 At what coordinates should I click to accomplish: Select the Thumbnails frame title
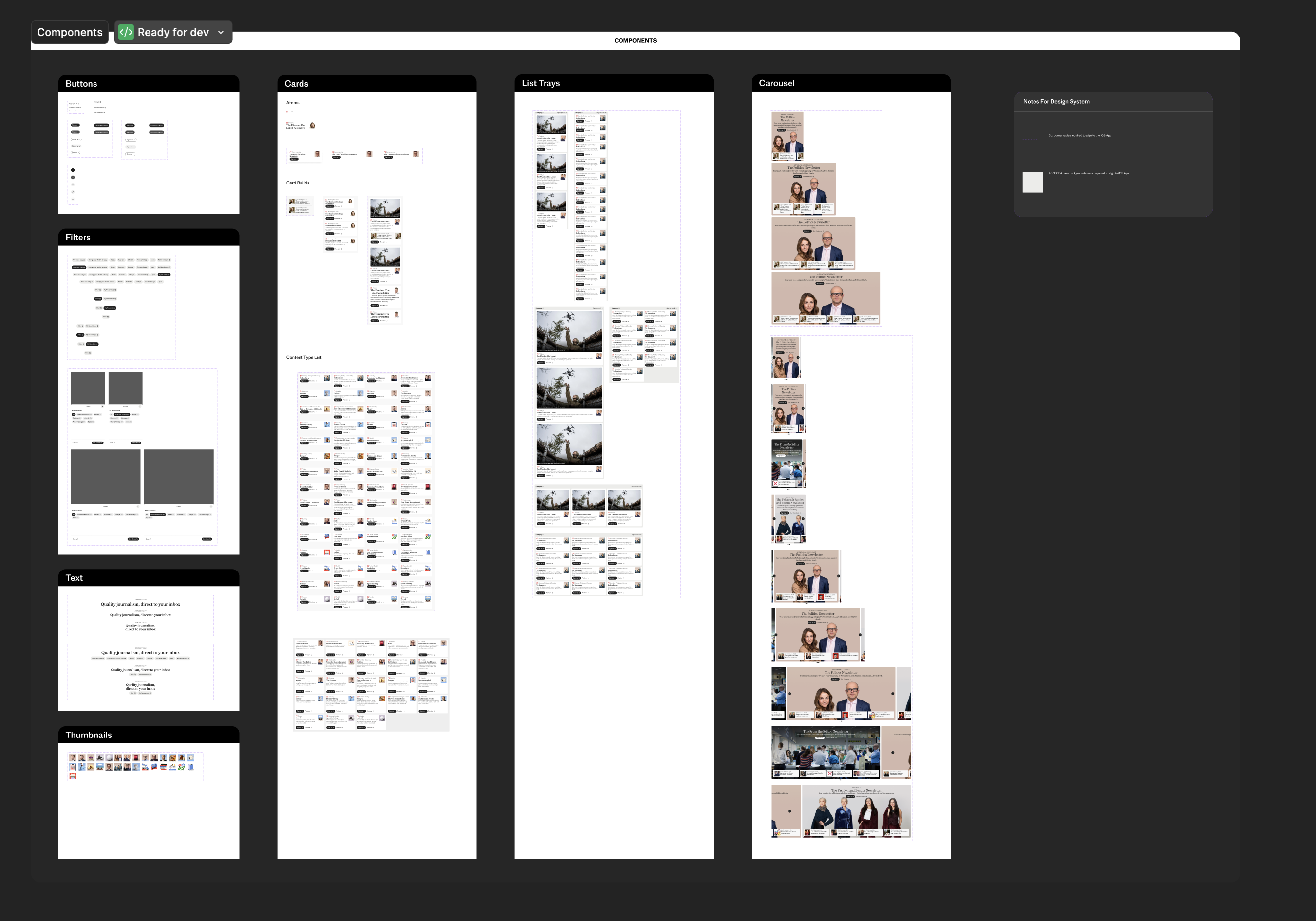88,735
